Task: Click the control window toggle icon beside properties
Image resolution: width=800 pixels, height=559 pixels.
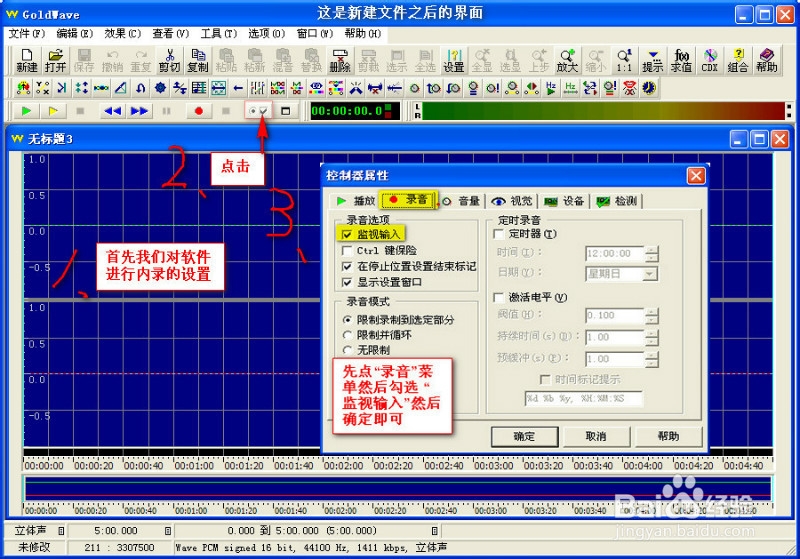Action: coord(286,111)
